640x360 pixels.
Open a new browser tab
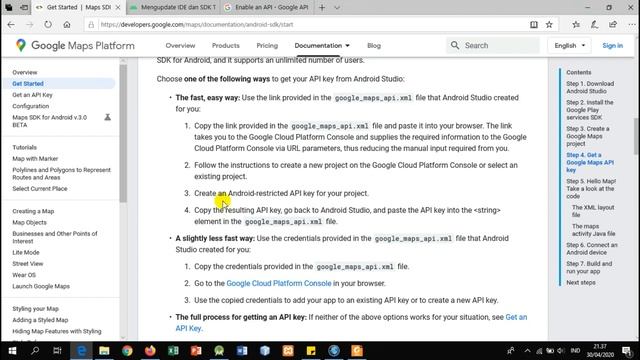pos(322,7)
